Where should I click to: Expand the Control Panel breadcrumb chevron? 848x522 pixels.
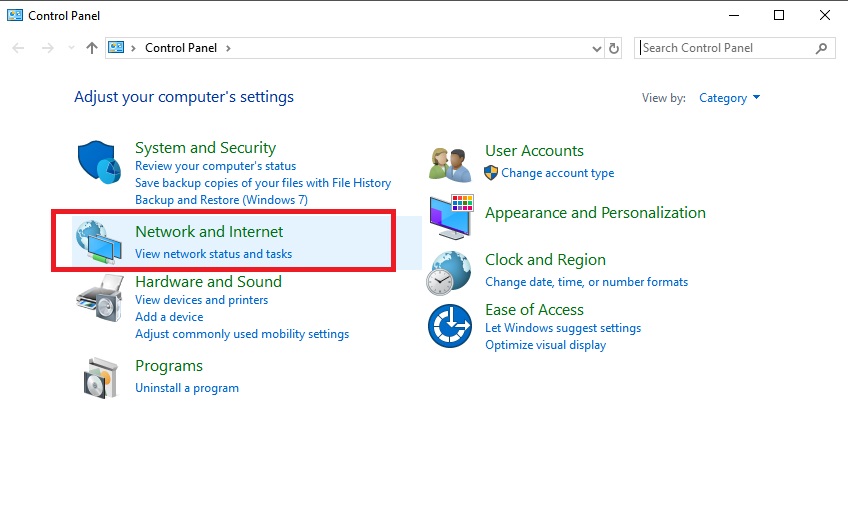click(x=228, y=48)
